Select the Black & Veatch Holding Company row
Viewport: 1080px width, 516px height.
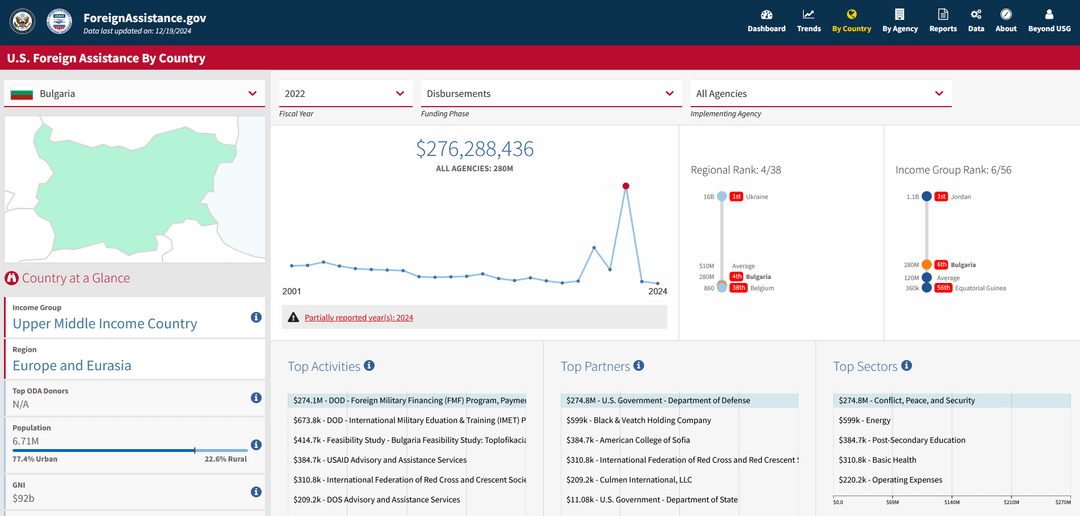tap(679, 420)
